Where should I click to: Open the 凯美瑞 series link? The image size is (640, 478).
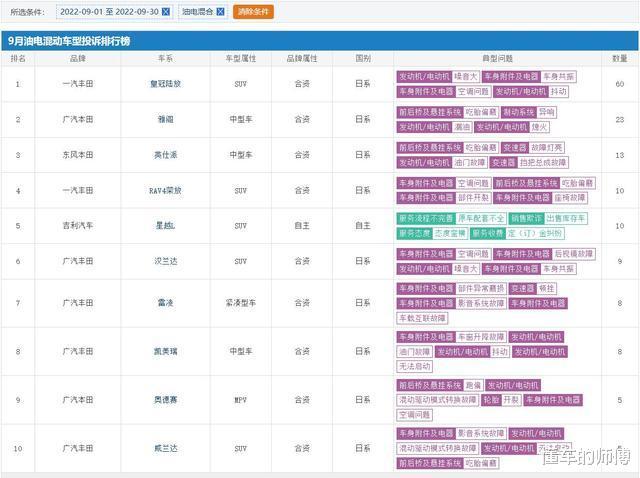(x=165, y=351)
